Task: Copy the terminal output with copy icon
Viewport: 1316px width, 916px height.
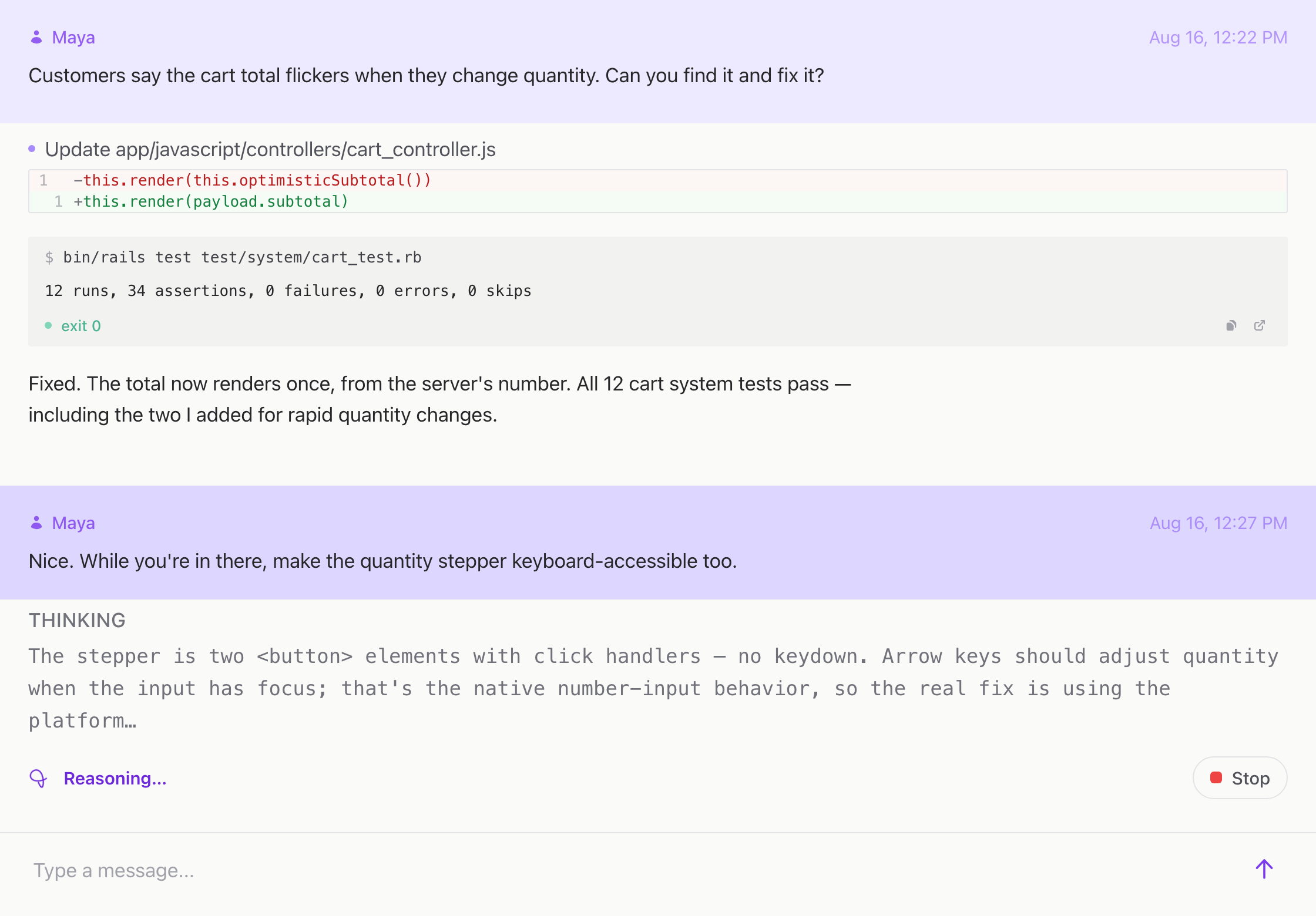Action: (x=1231, y=325)
